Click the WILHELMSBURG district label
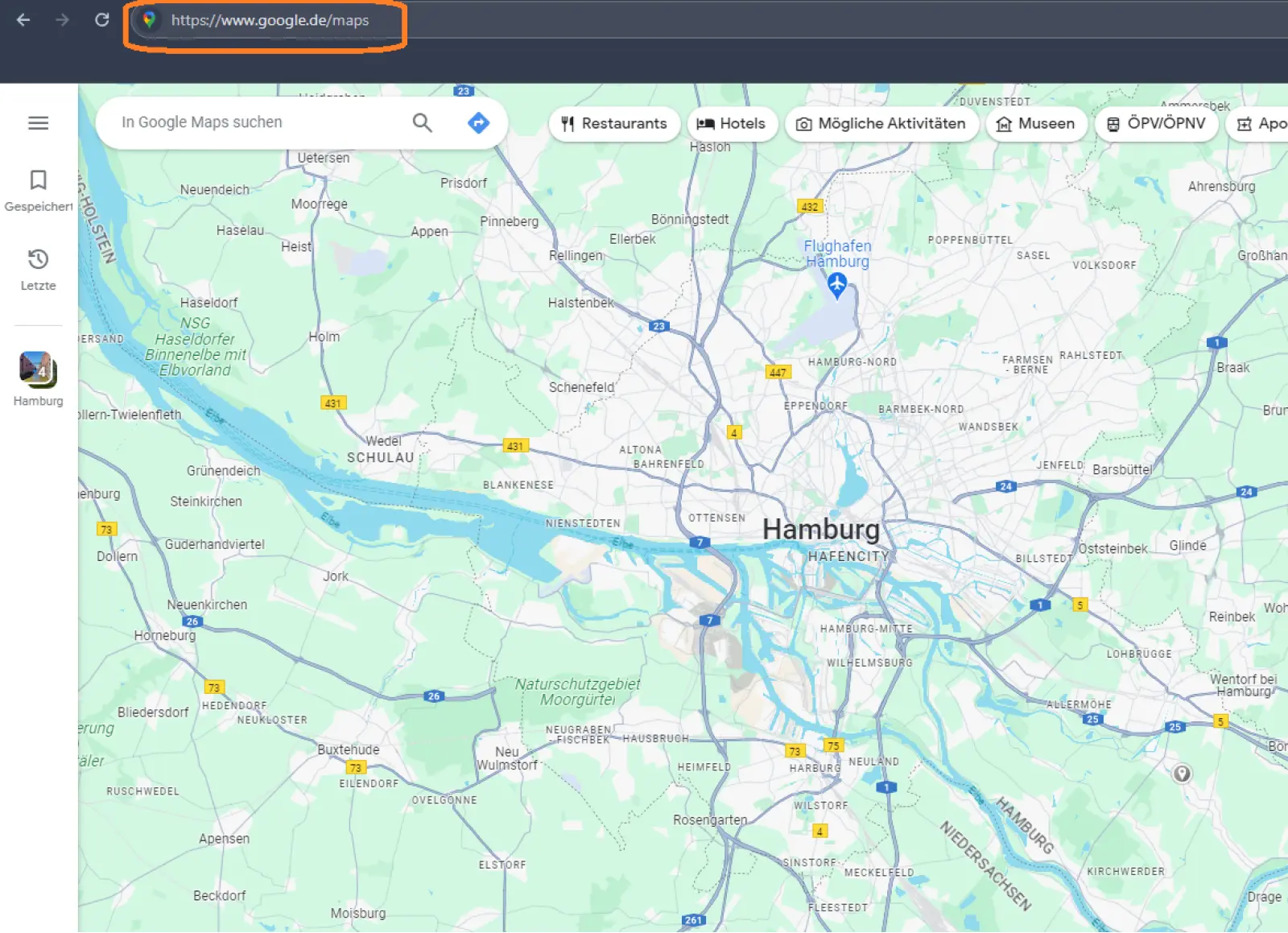This screenshot has width=1288, height=933. pos(869,663)
